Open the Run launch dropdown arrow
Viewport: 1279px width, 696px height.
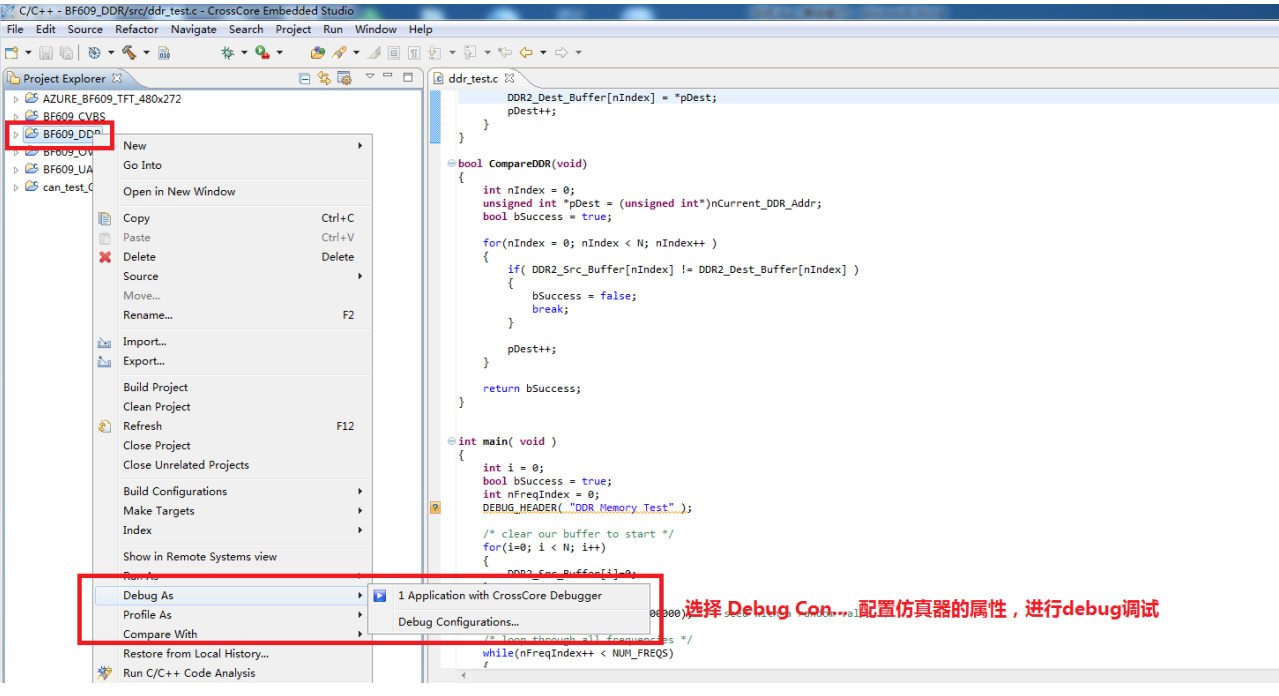[x=279, y=53]
